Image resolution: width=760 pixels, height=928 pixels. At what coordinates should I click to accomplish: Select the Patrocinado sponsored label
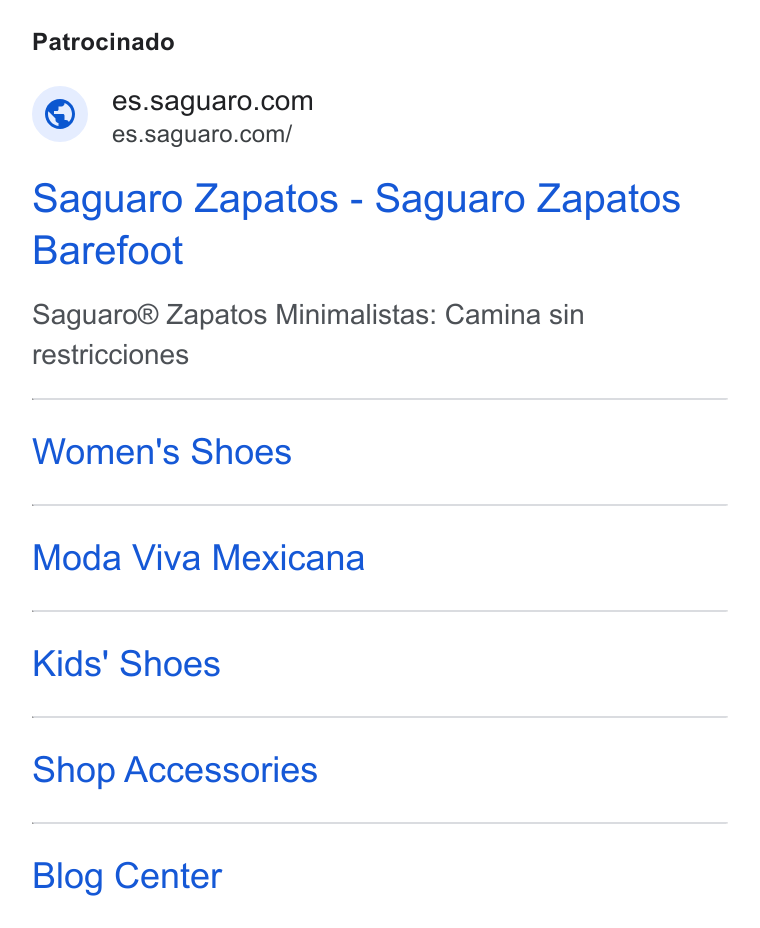tap(104, 43)
